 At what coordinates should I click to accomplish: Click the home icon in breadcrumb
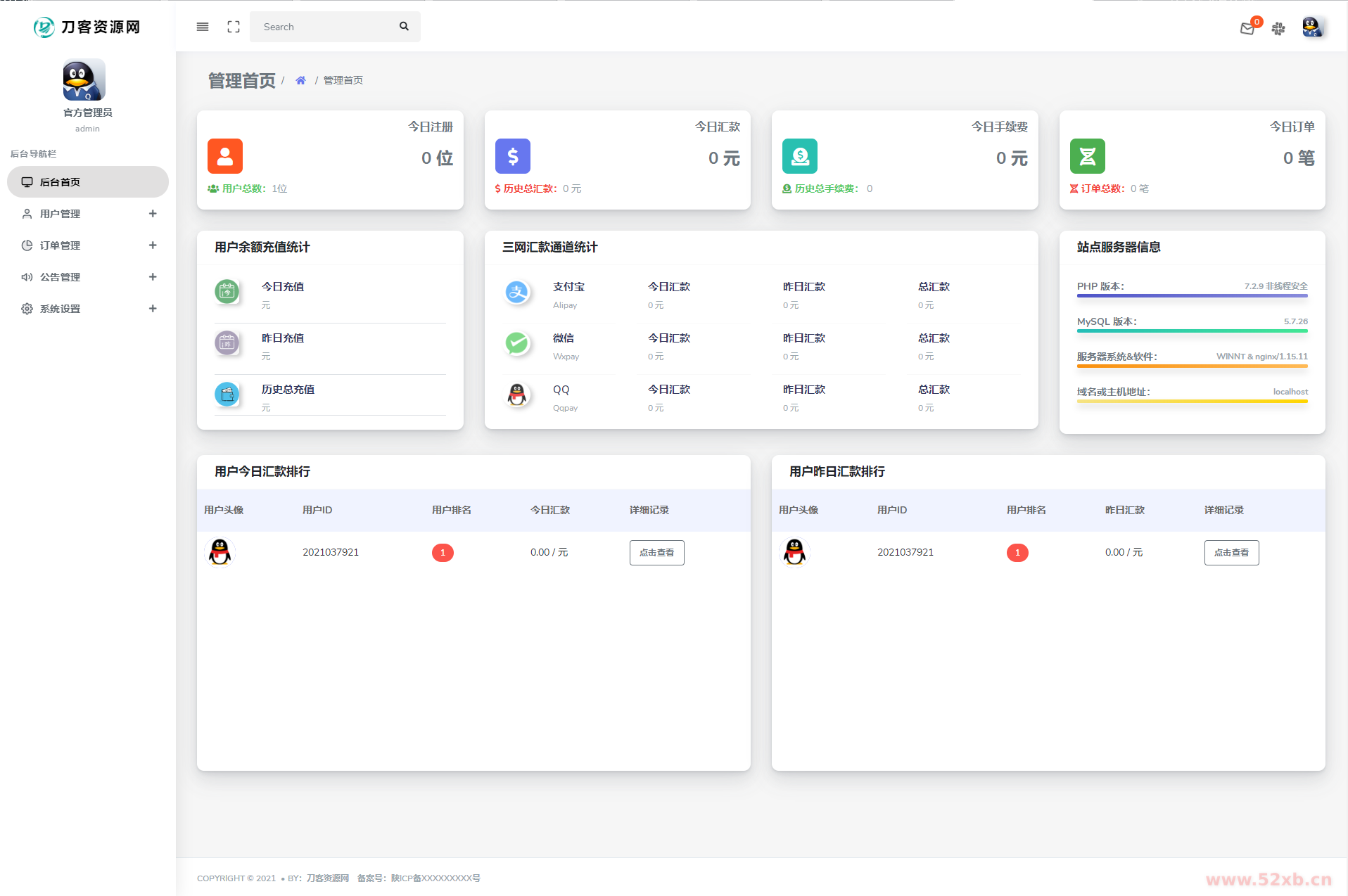(x=300, y=80)
